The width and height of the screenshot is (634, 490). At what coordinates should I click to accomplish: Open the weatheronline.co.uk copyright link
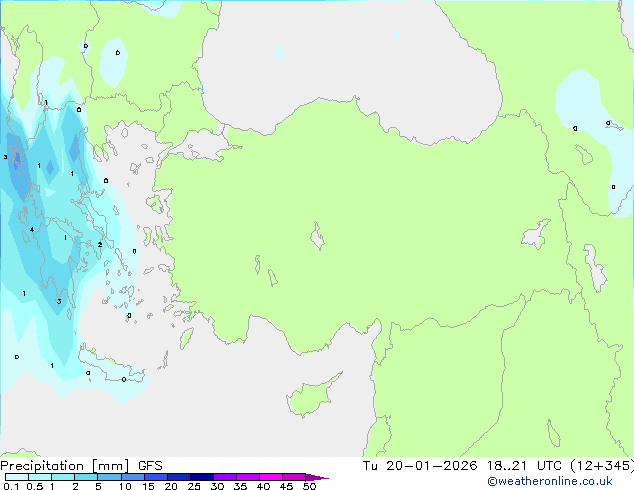coord(550,481)
